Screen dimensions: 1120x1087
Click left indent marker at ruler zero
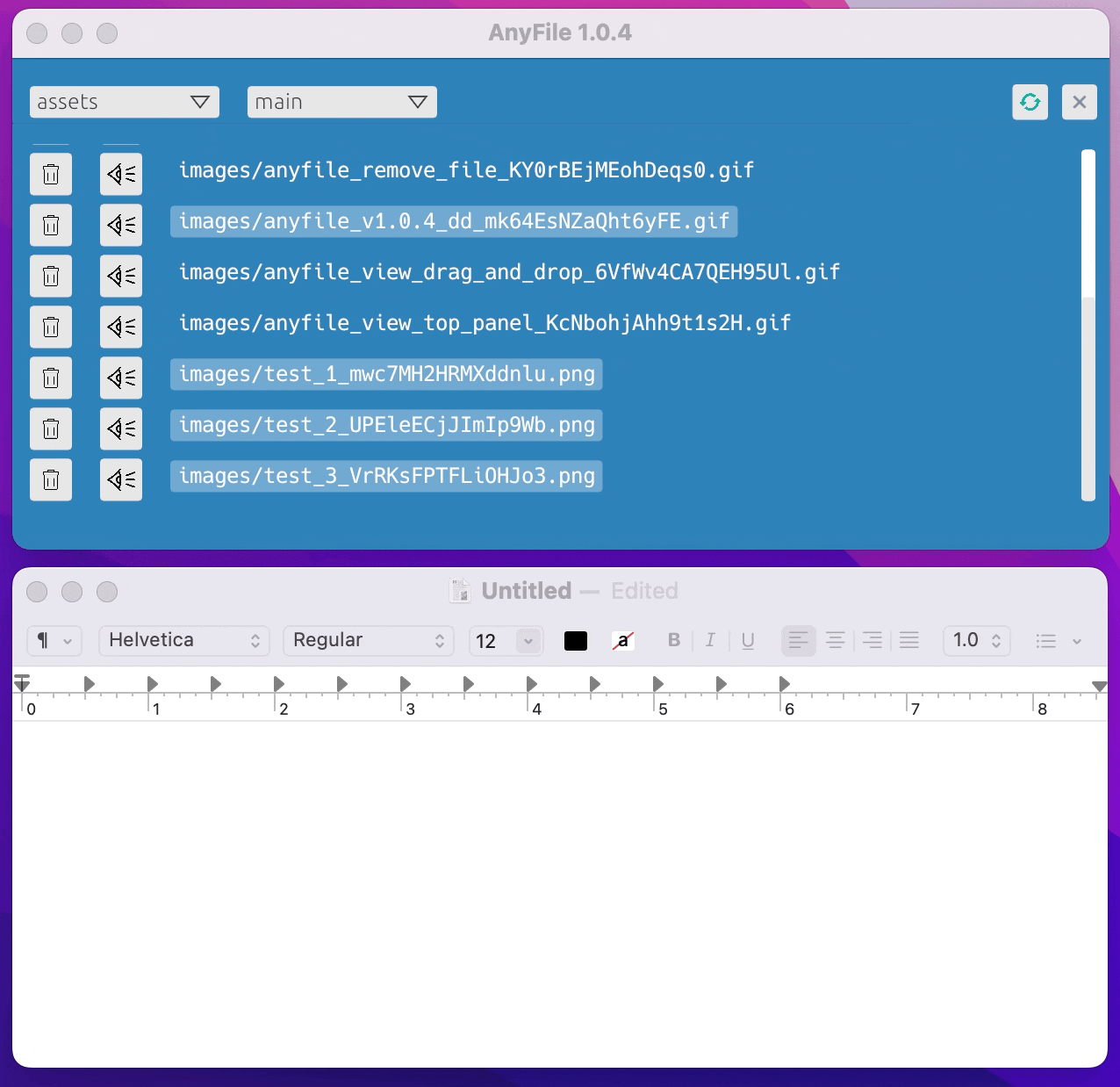point(22,683)
